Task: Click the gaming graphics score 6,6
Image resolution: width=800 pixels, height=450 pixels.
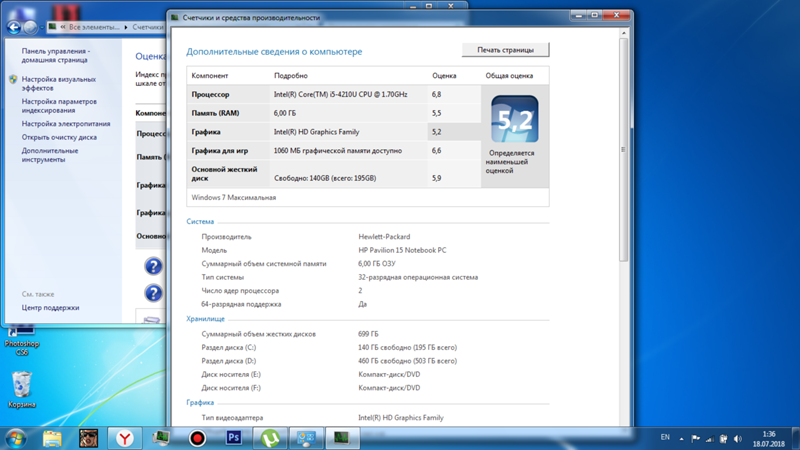Action: click(x=436, y=151)
